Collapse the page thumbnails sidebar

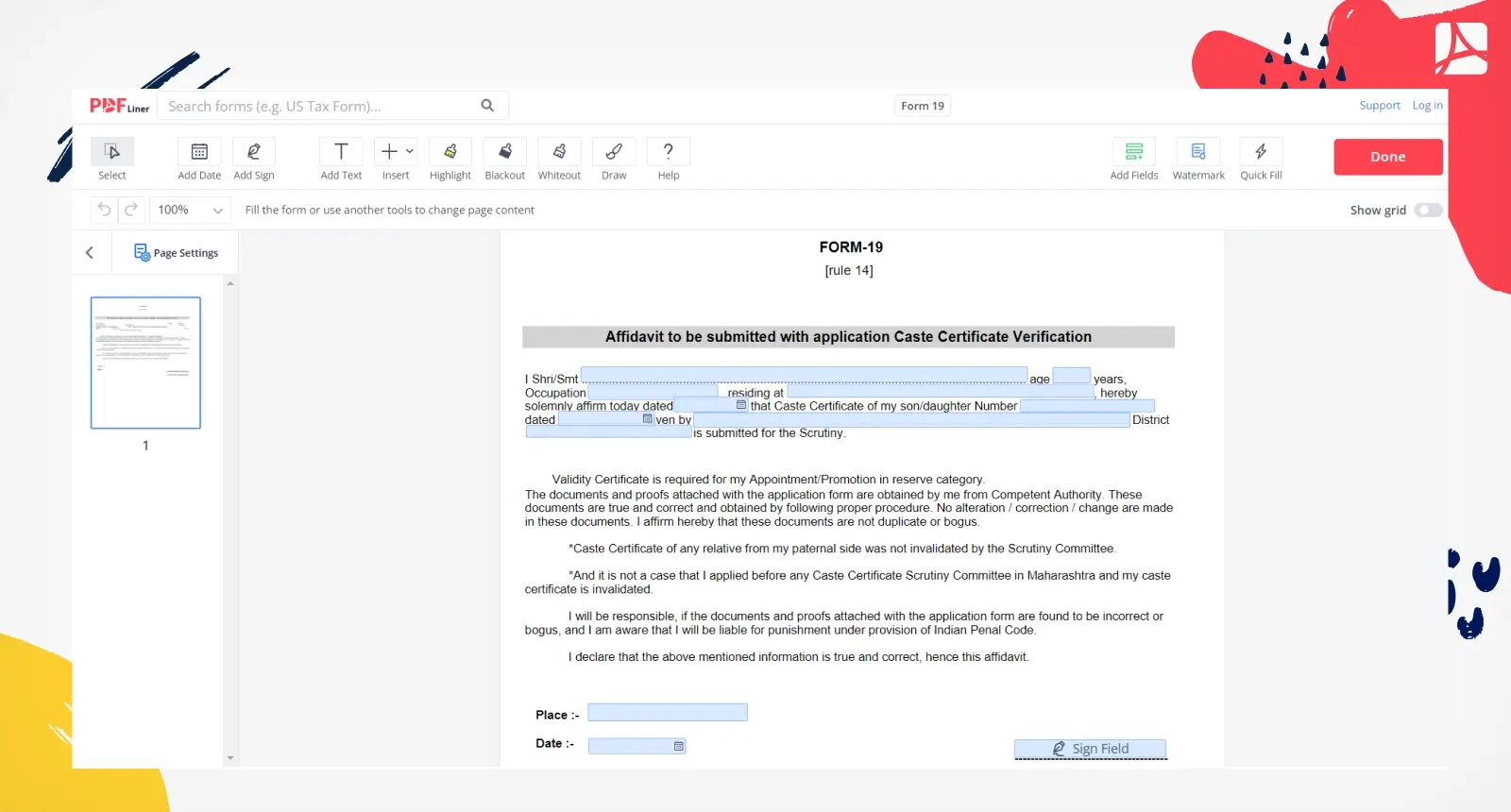coord(90,252)
